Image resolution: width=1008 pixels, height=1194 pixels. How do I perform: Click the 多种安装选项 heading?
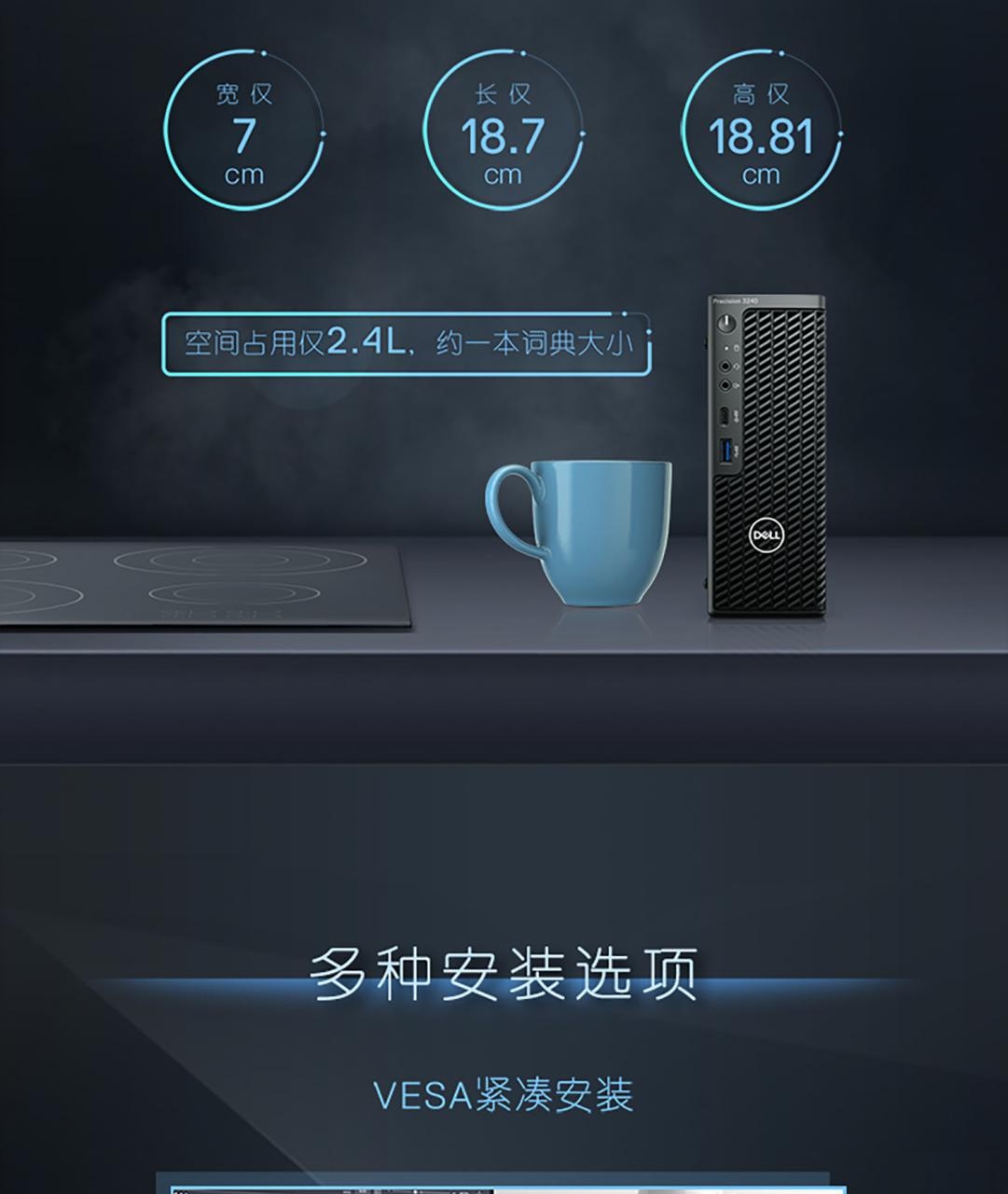504,974
